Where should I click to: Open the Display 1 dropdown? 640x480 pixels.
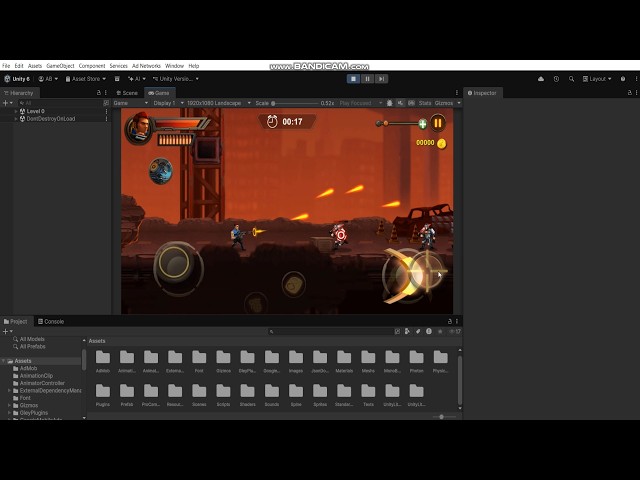pos(168,103)
